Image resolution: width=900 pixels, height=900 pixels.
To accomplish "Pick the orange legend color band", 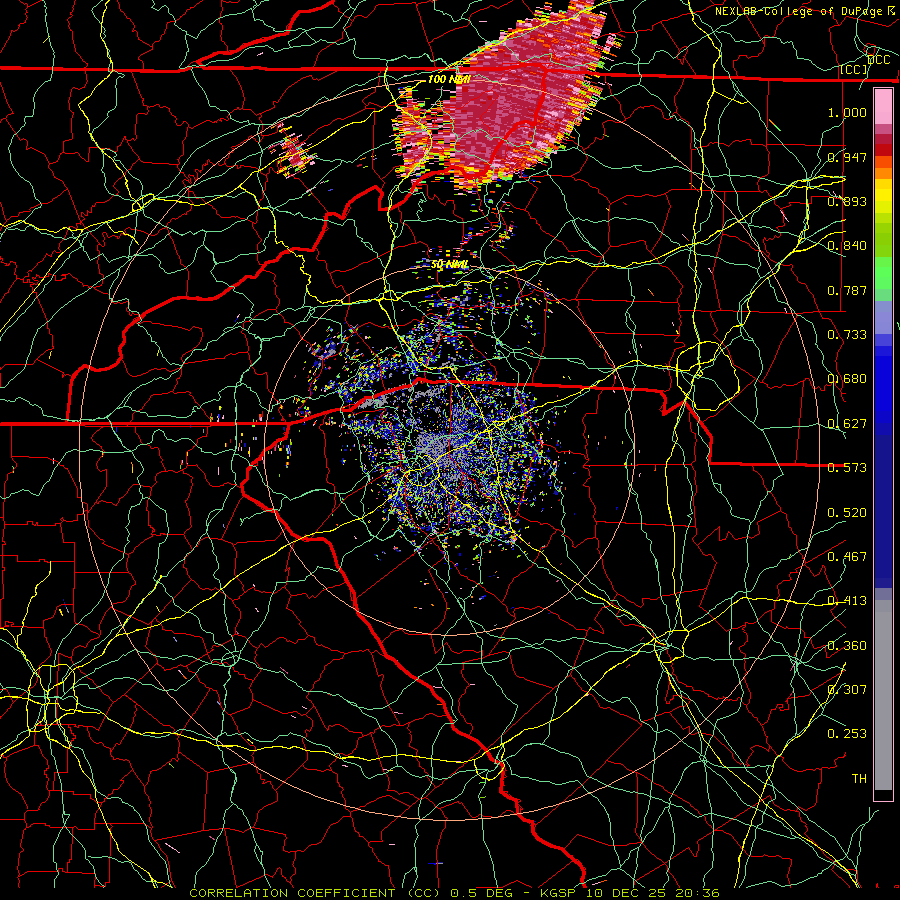I will pyautogui.click(x=883, y=173).
